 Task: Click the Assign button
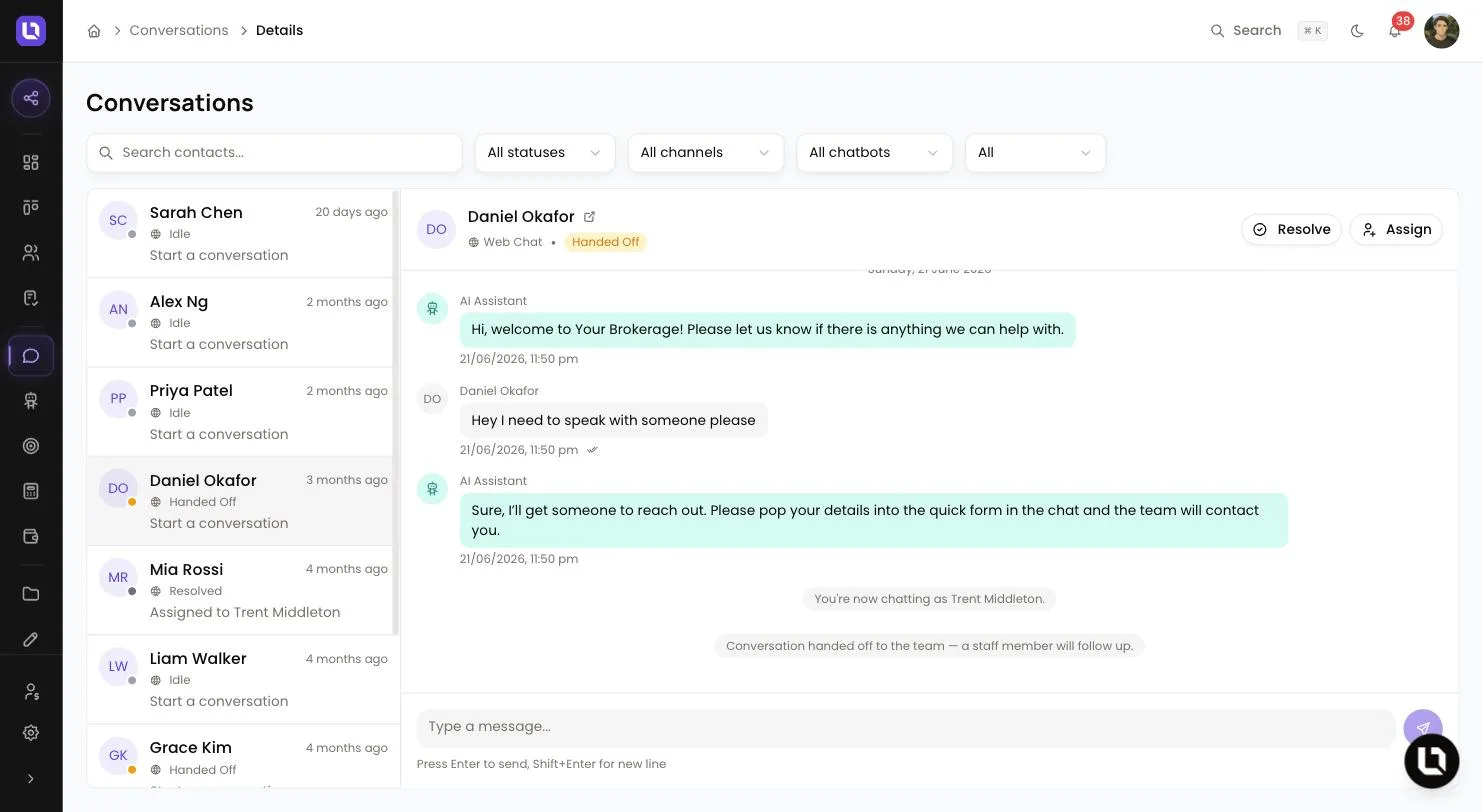click(x=1396, y=230)
